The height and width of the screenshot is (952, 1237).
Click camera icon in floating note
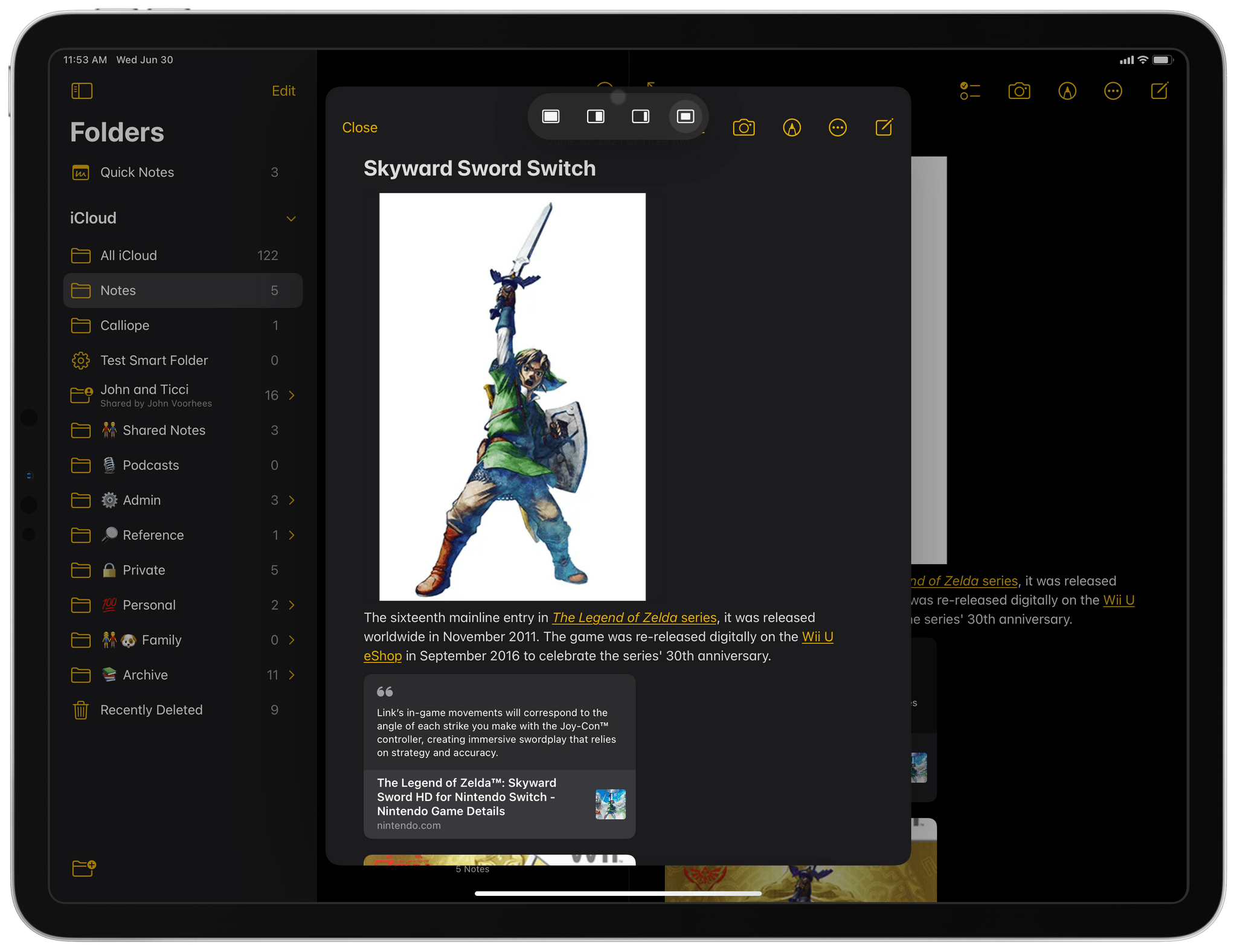[744, 127]
